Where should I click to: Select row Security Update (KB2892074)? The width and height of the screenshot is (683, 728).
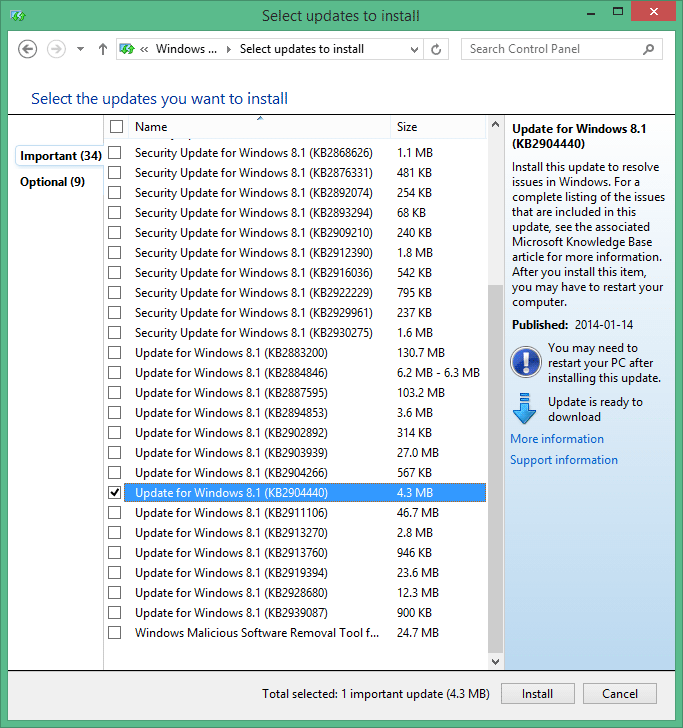click(x=305, y=193)
